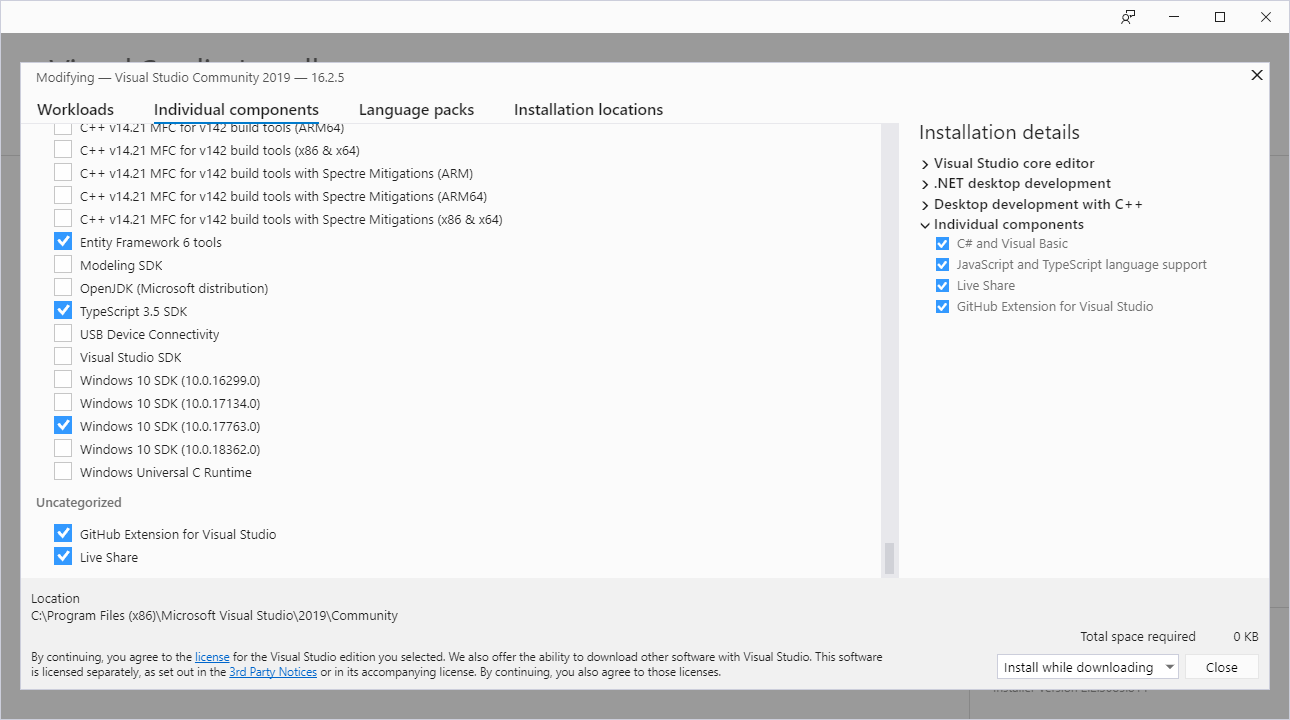The height and width of the screenshot is (720, 1290).
Task: Check Windows Universal C Runtime
Action: coord(63,472)
